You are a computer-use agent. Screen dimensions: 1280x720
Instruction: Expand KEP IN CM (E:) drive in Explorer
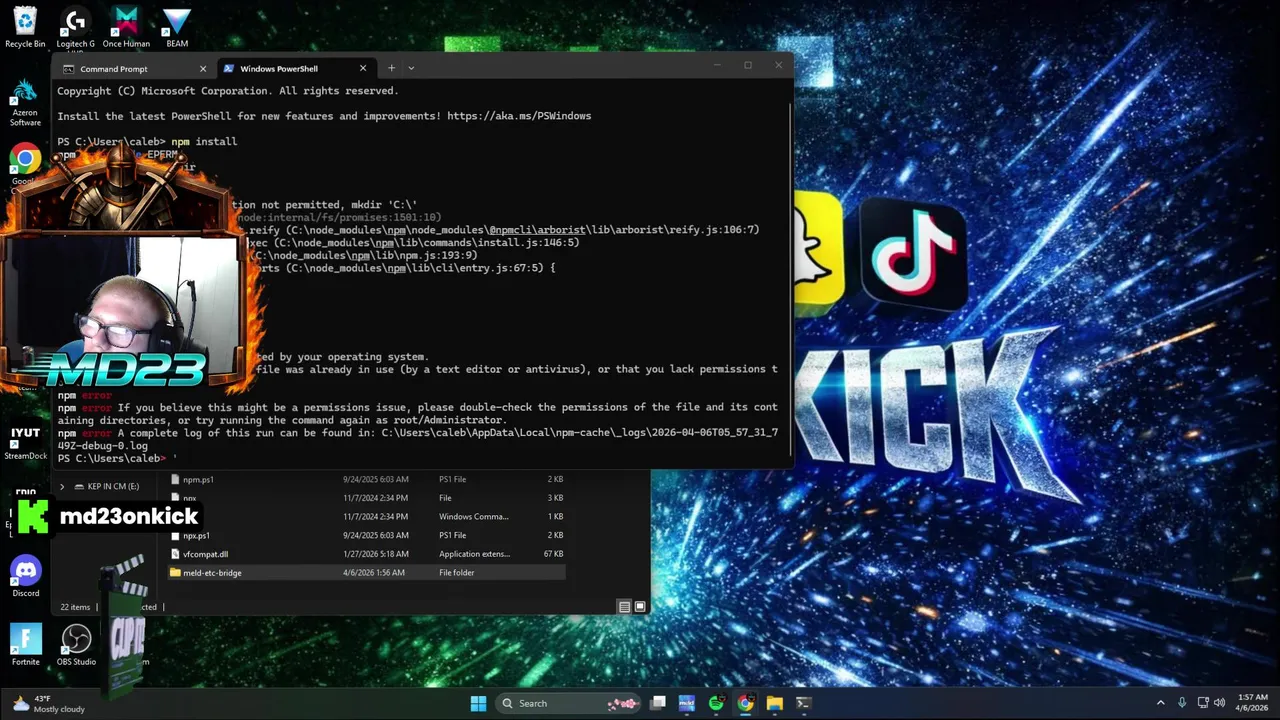click(62, 486)
